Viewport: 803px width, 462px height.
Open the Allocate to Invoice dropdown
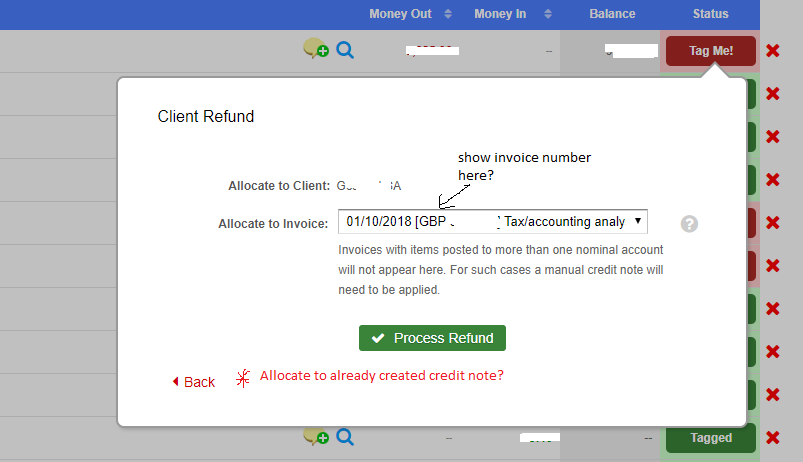click(493, 221)
